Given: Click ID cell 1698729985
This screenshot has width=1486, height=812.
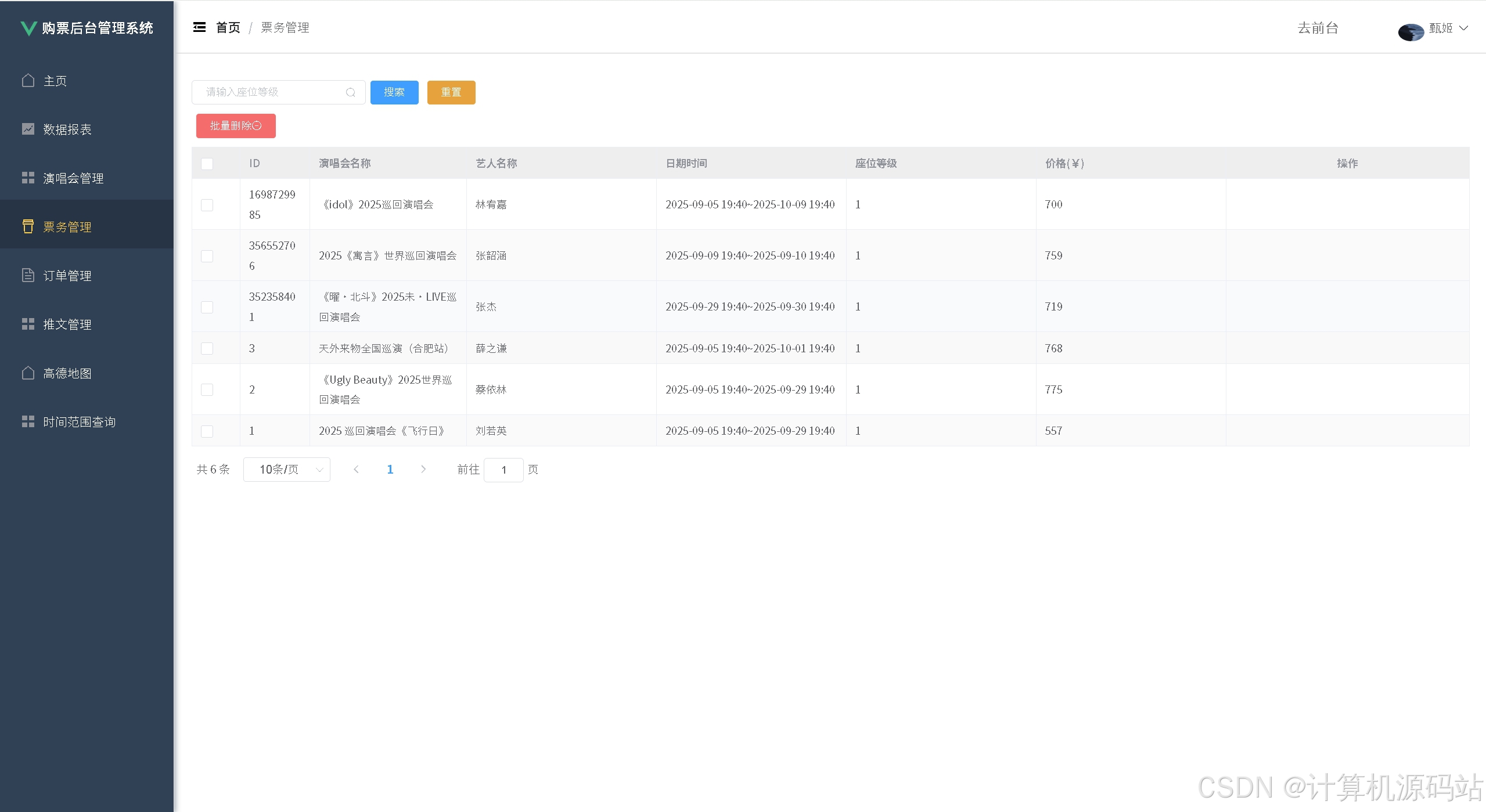Looking at the screenshot, I should [x=272, y=204].
